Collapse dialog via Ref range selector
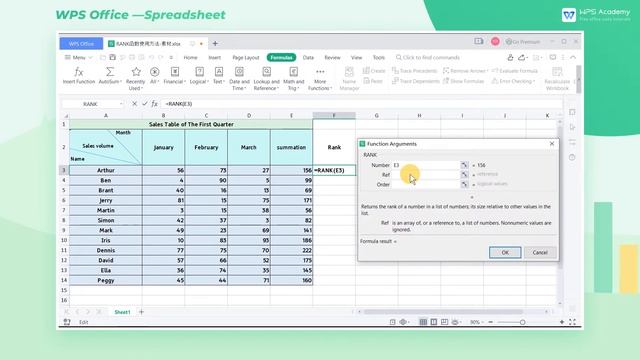 click(464, 175)
